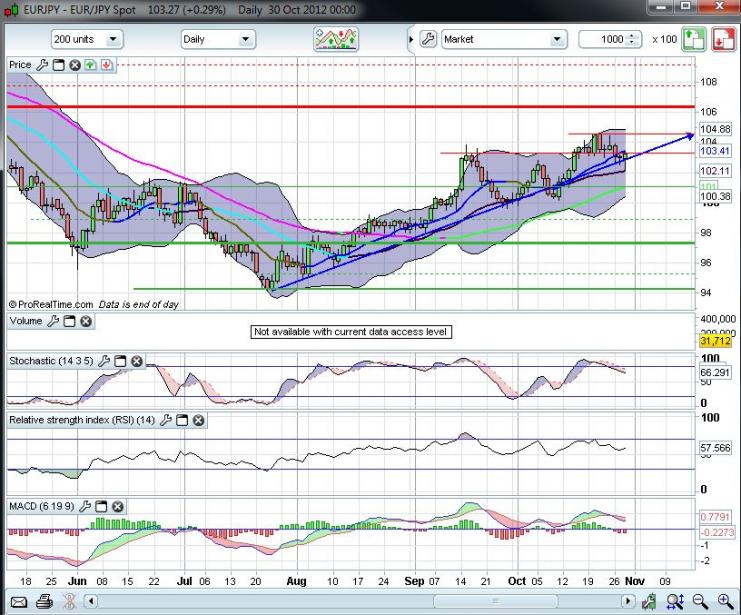The width and height of the screenshot is (741, 615).
Task: Click the zoom in magnifier icon
Action: [x=724, y=601]
